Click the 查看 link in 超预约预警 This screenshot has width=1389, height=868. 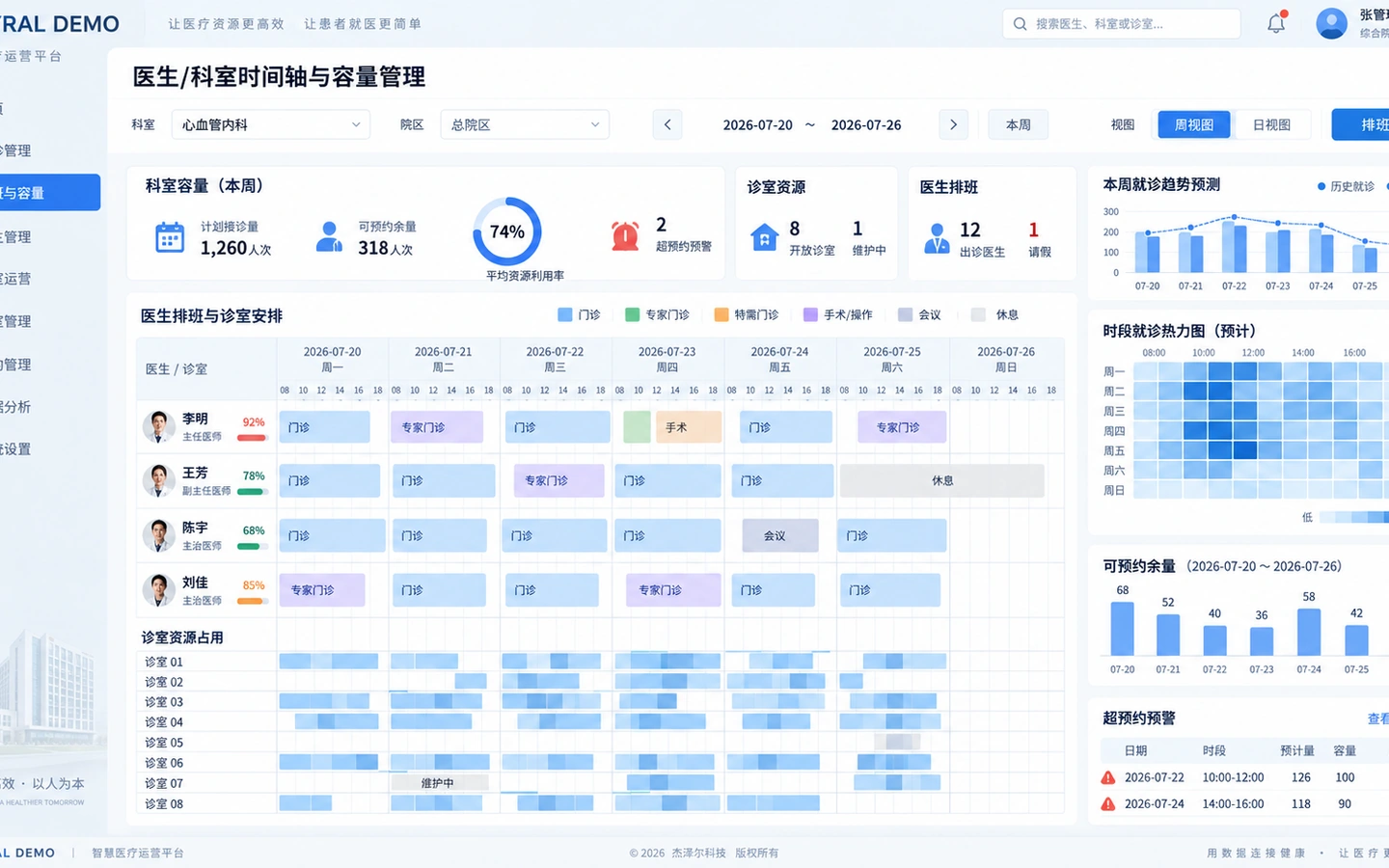tap(1378, 719)
